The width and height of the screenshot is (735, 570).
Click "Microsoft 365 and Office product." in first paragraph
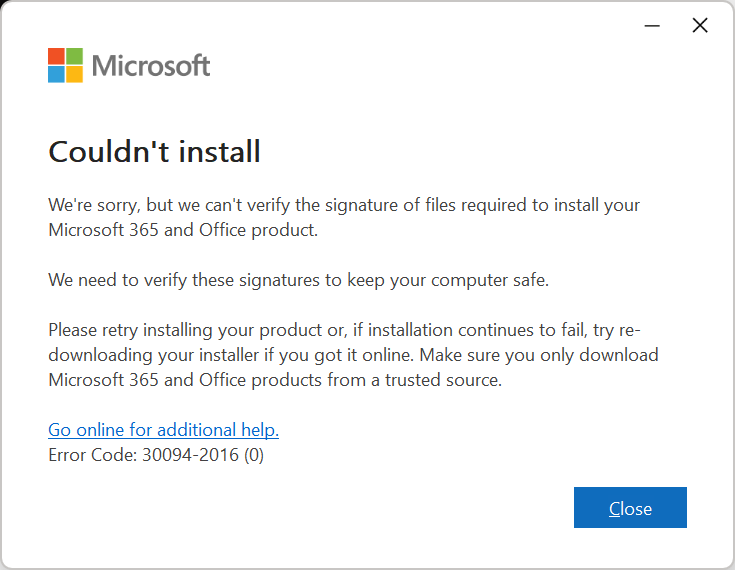(183, 230)
